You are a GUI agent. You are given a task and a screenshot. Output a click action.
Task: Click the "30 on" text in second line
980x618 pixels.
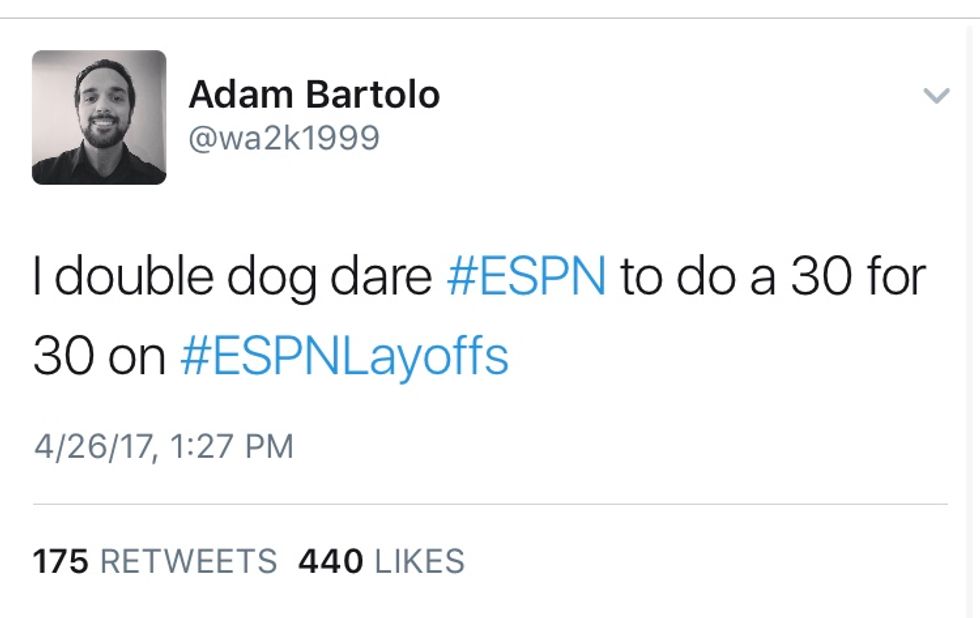(x=99, y=356)
